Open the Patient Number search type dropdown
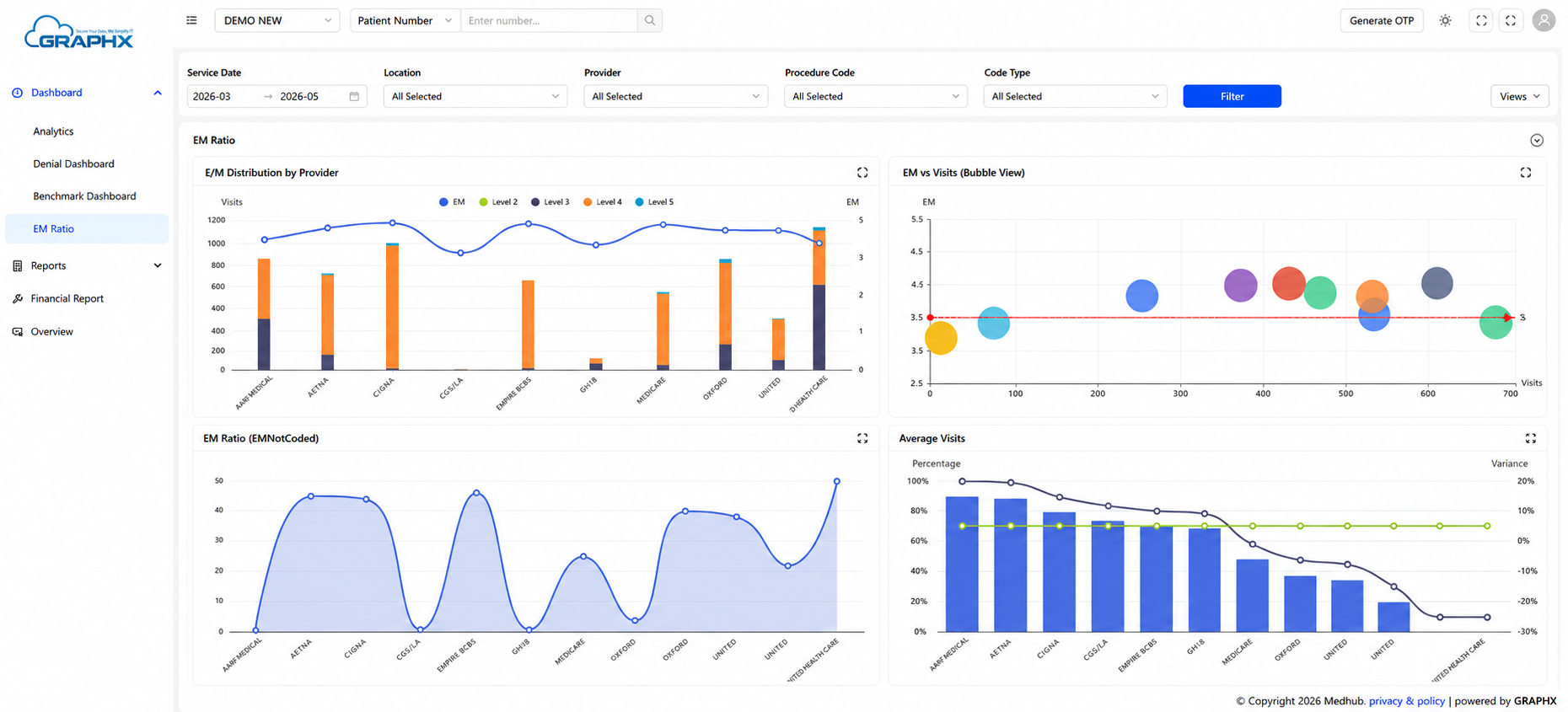 (x=405, y=20)
